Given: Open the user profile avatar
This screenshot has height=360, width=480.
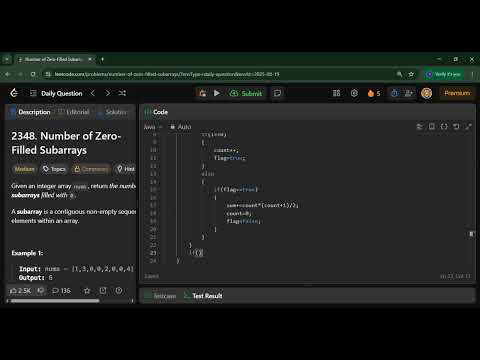Looking at the screenshot, I should tap(427, 93).
